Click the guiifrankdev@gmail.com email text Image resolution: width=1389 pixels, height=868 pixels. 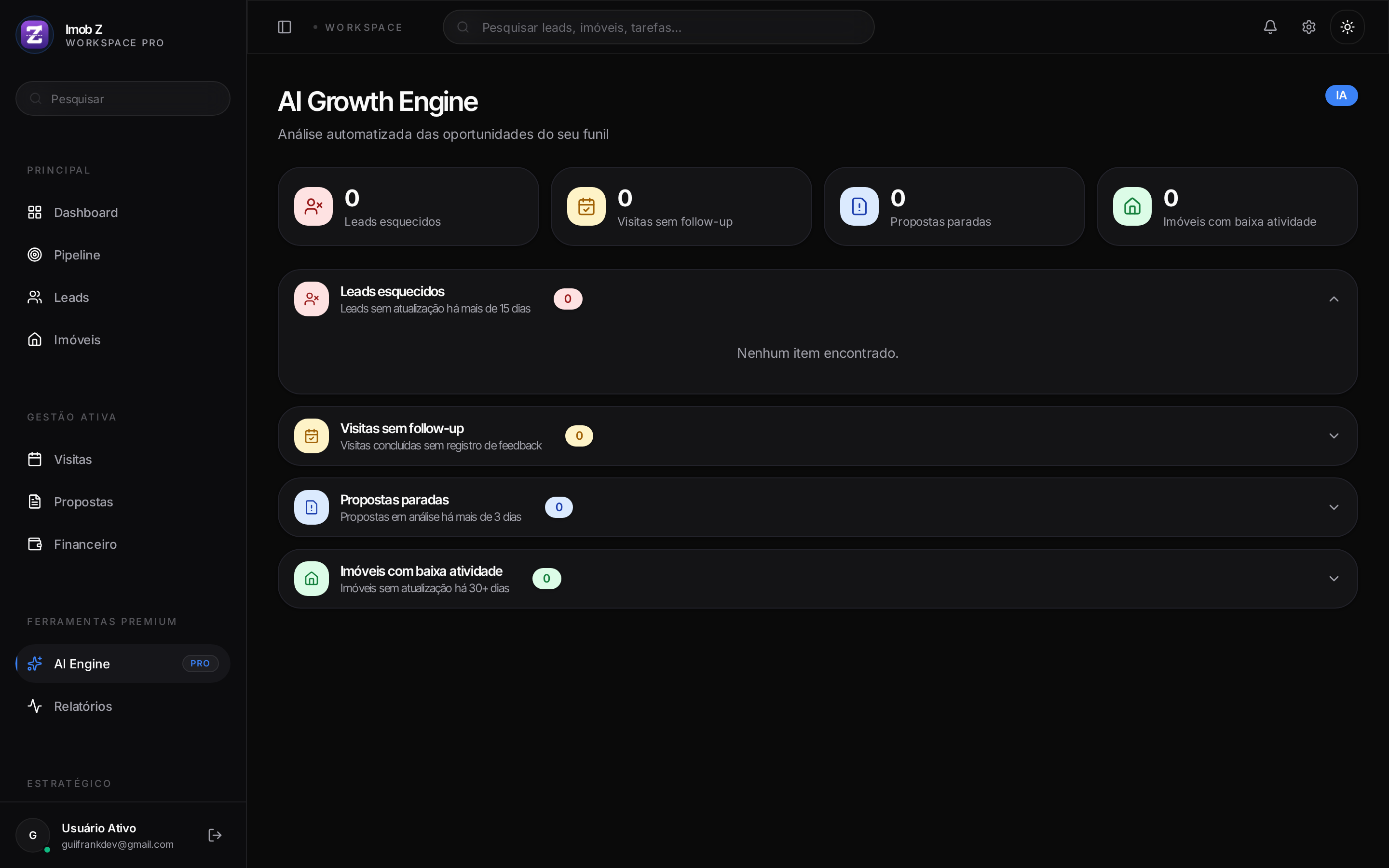[x=118, y=844]
